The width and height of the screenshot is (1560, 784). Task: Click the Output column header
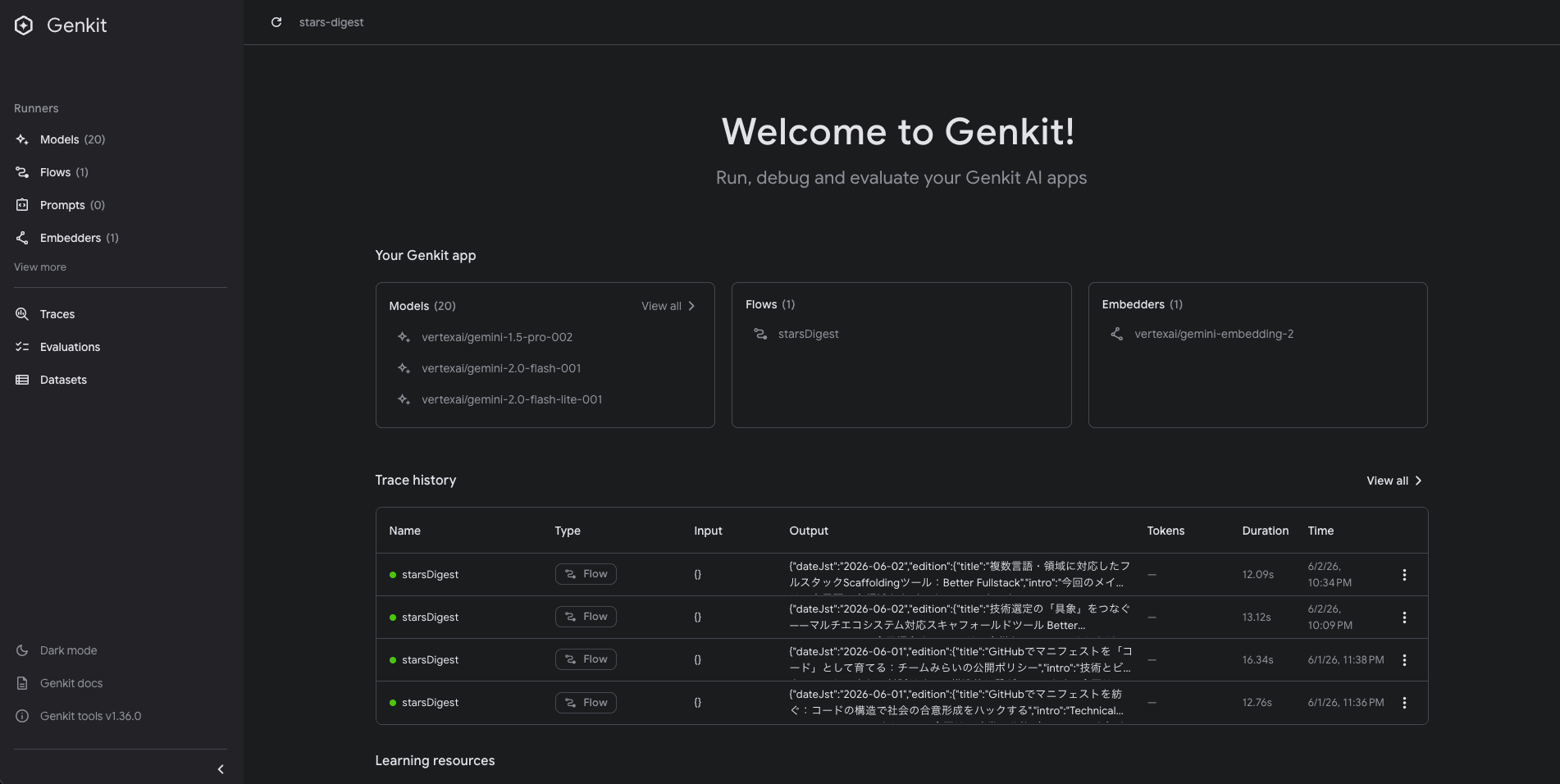(x=809, y=531)
